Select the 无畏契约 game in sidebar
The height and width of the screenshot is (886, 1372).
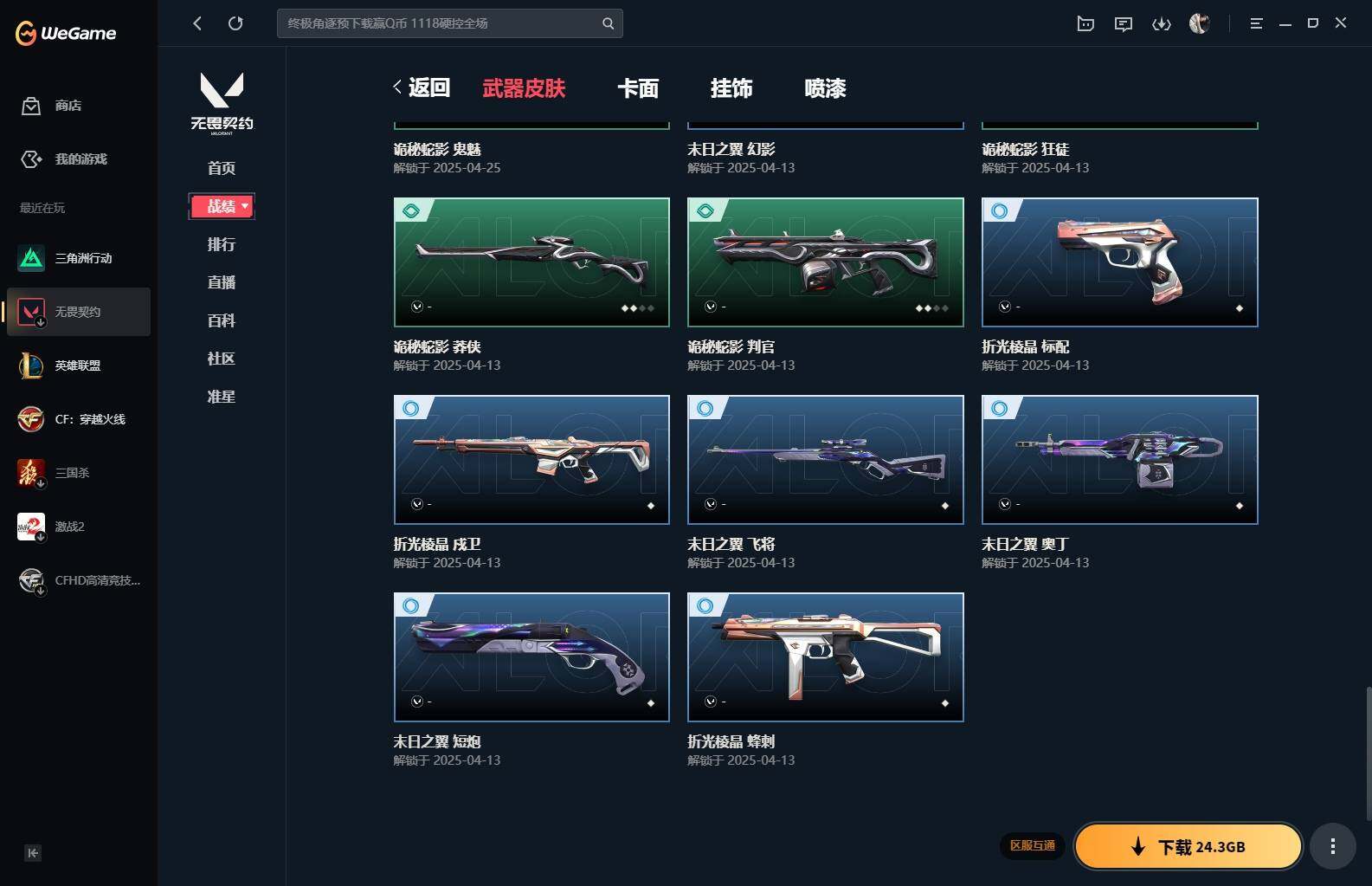pyautogui.click(x=78, y=312)
